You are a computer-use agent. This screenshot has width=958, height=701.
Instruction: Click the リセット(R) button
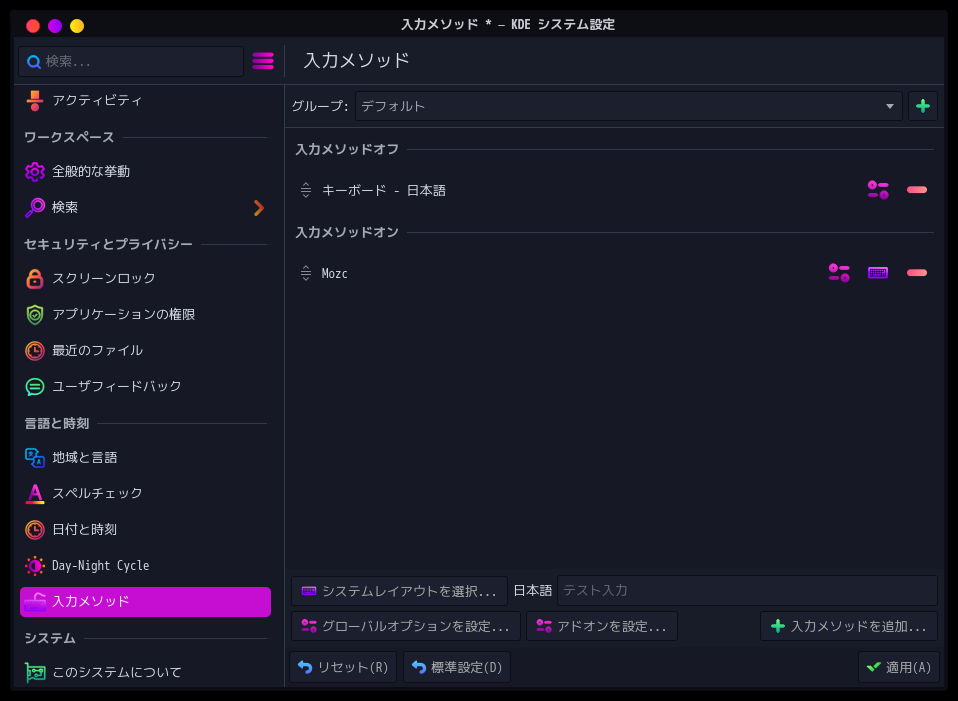(343, 667)
